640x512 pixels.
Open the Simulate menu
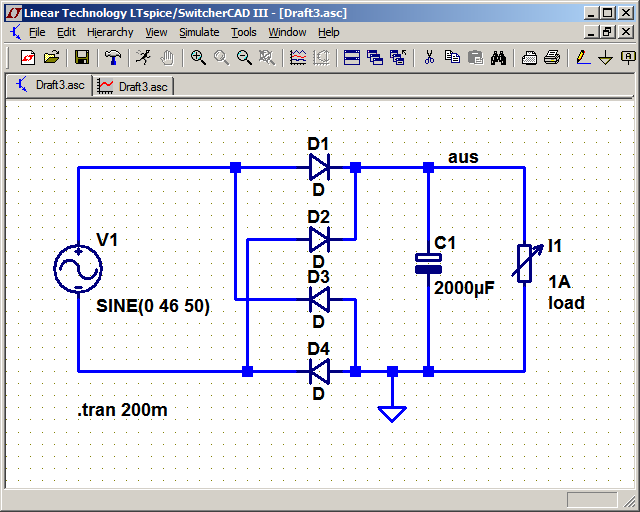[199, 32]
